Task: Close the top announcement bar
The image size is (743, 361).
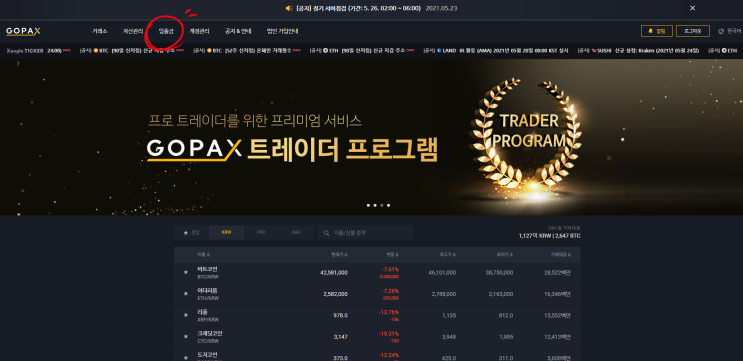Action: click(692, 8)
